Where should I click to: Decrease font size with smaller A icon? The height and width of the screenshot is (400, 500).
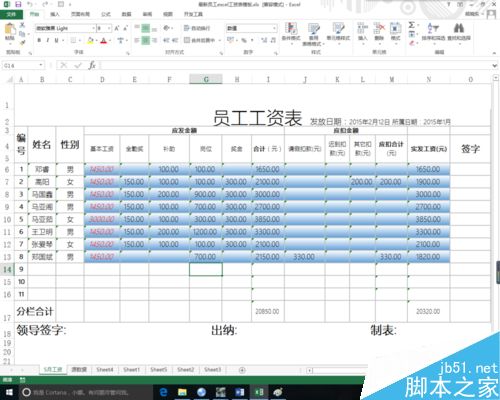(126, 28)
